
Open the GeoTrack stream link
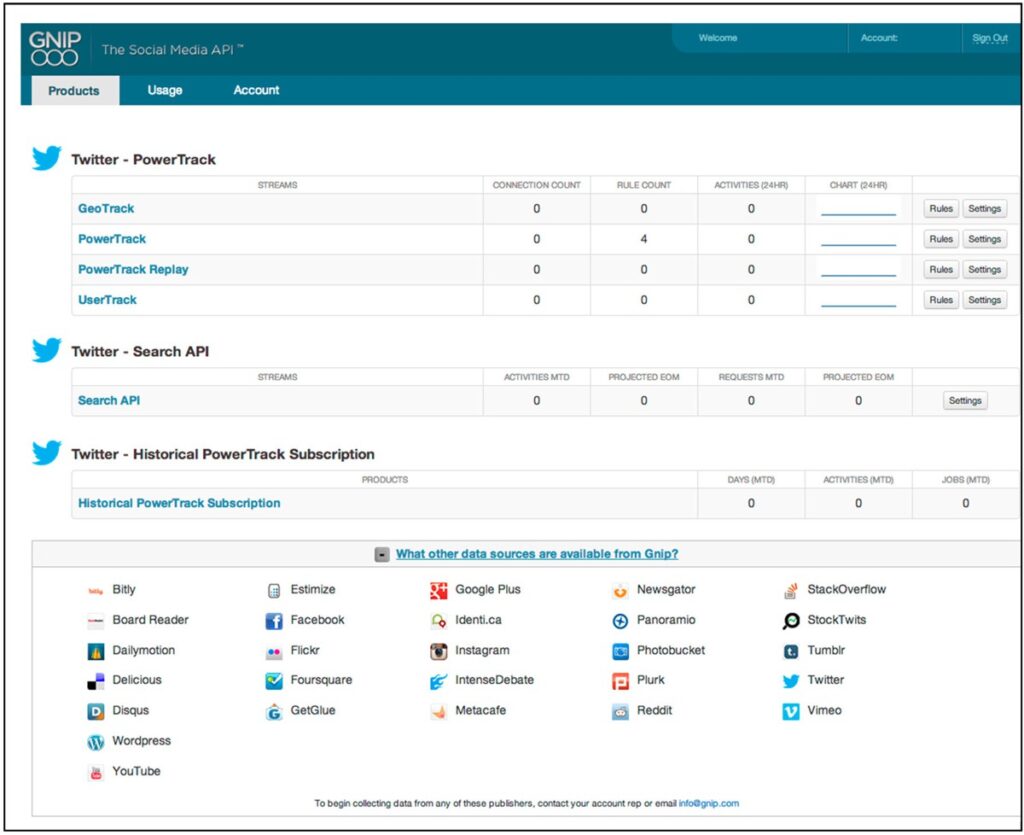tap(106, 208)
